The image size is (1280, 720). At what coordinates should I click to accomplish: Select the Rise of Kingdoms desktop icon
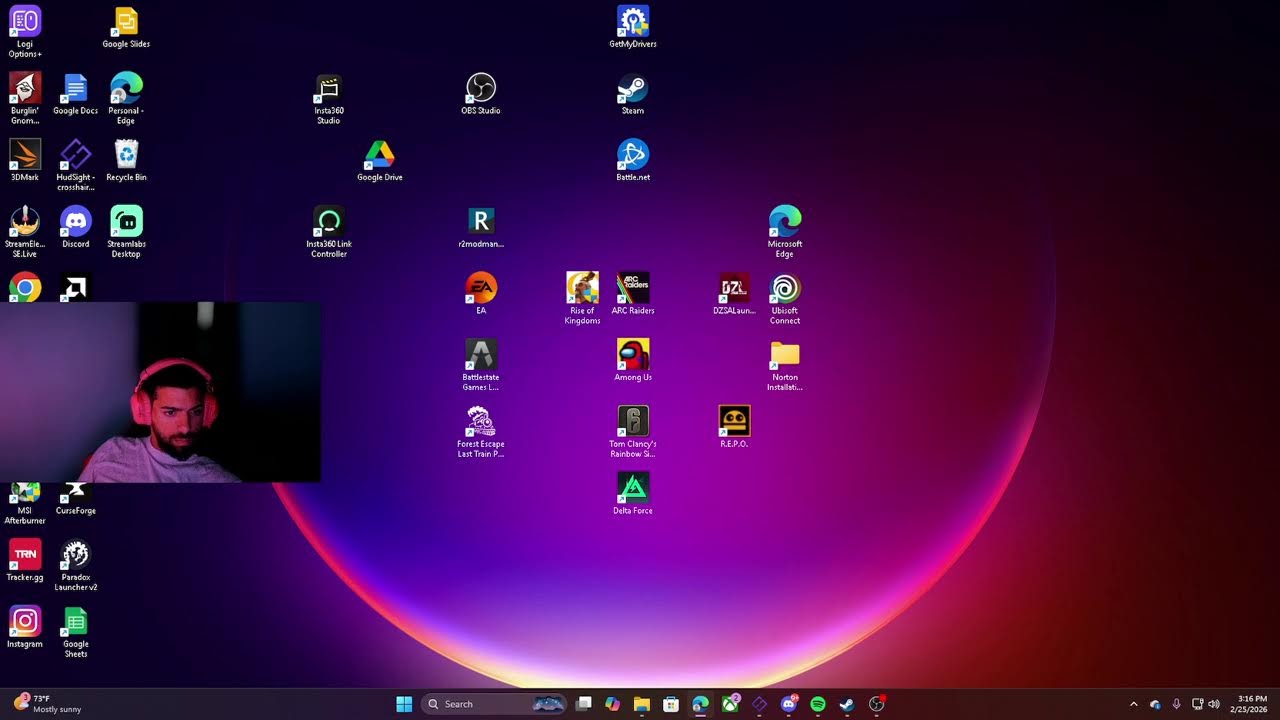click(582, 298)
